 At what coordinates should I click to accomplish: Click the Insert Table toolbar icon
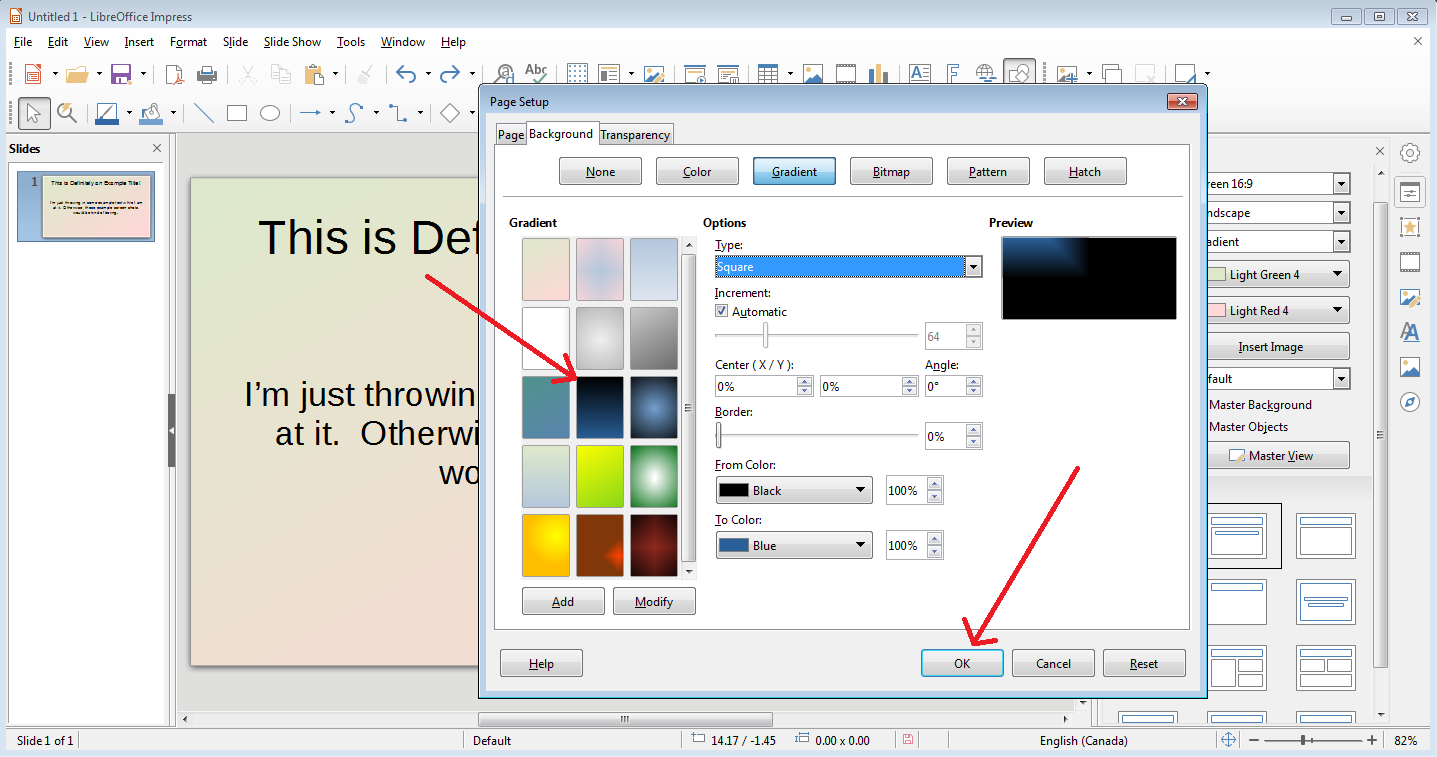768,74
